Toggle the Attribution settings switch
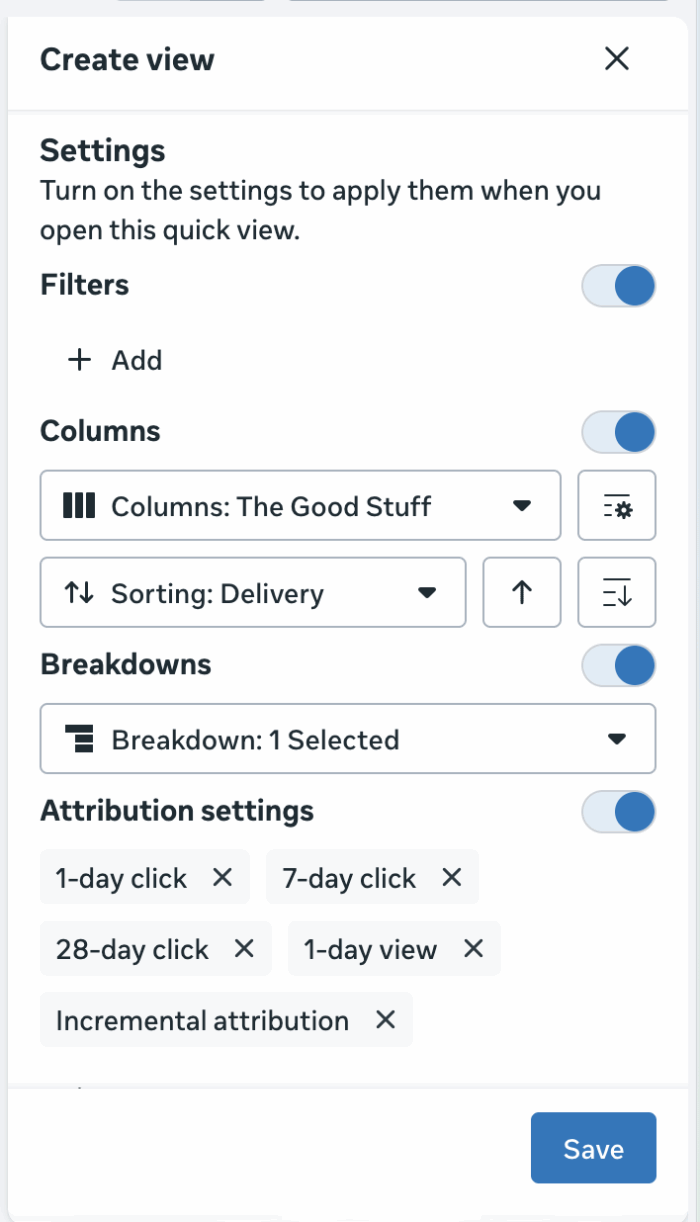 (x=619, y=811)
